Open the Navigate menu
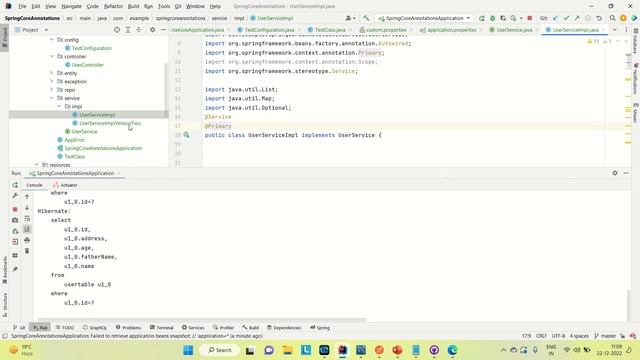640x360 pixels. tap(71, 6)
